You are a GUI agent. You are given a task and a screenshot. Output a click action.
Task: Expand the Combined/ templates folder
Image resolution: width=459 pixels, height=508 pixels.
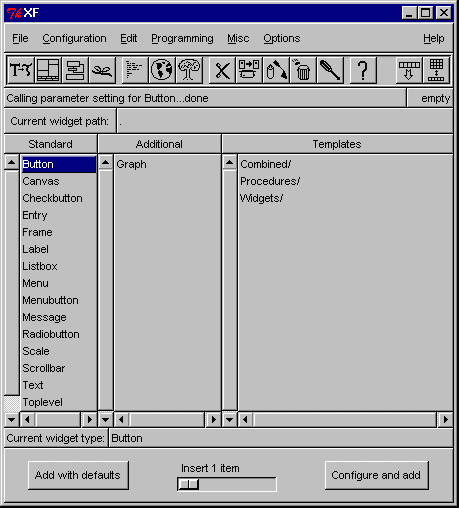266,164
